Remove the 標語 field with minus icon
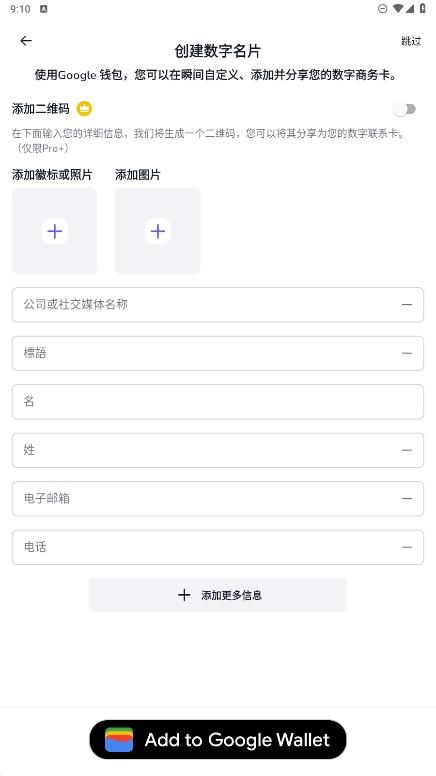Image resolution: width=436 pixels, height=776 pixels. pyautogui.click(x=407, y=353)
